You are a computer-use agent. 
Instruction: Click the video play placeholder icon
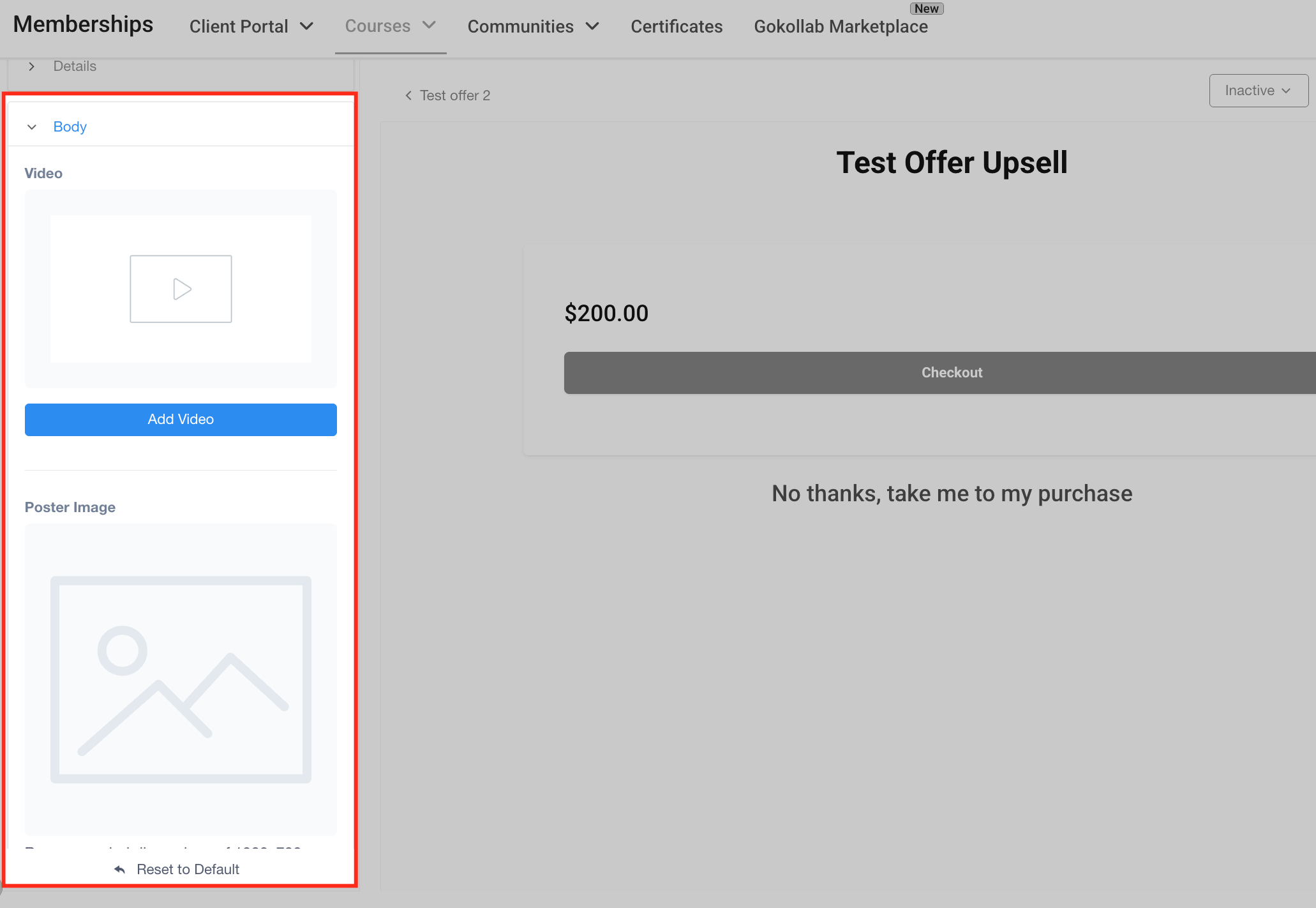pos(181,289)
